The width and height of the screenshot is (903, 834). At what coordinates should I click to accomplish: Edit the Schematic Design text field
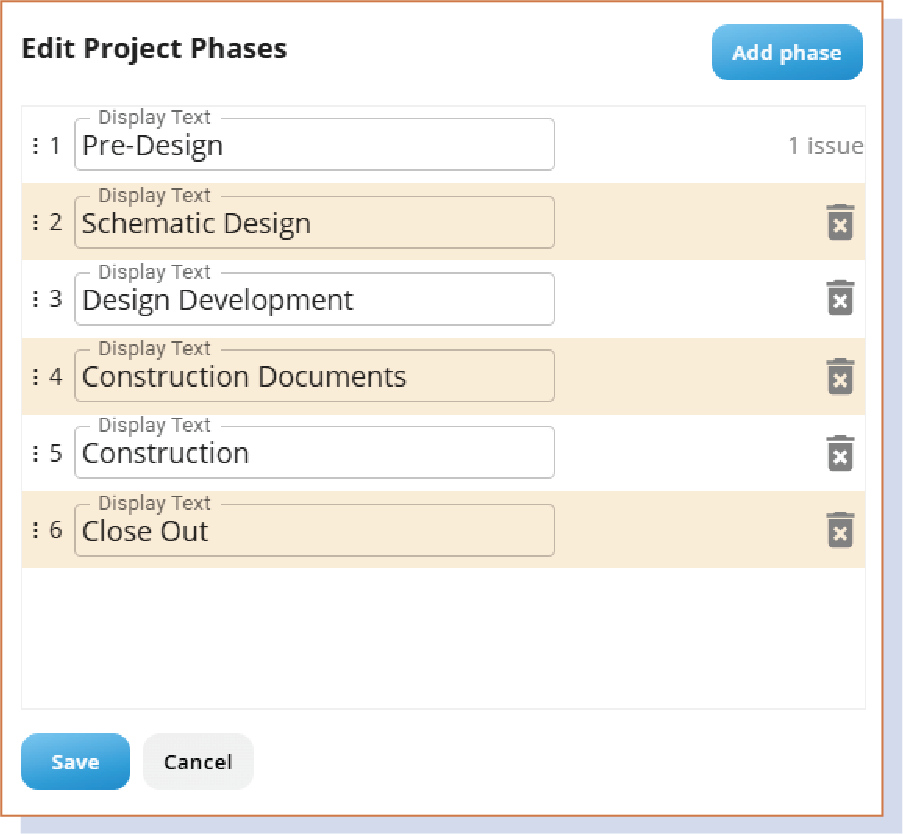[x=314, y=223]
